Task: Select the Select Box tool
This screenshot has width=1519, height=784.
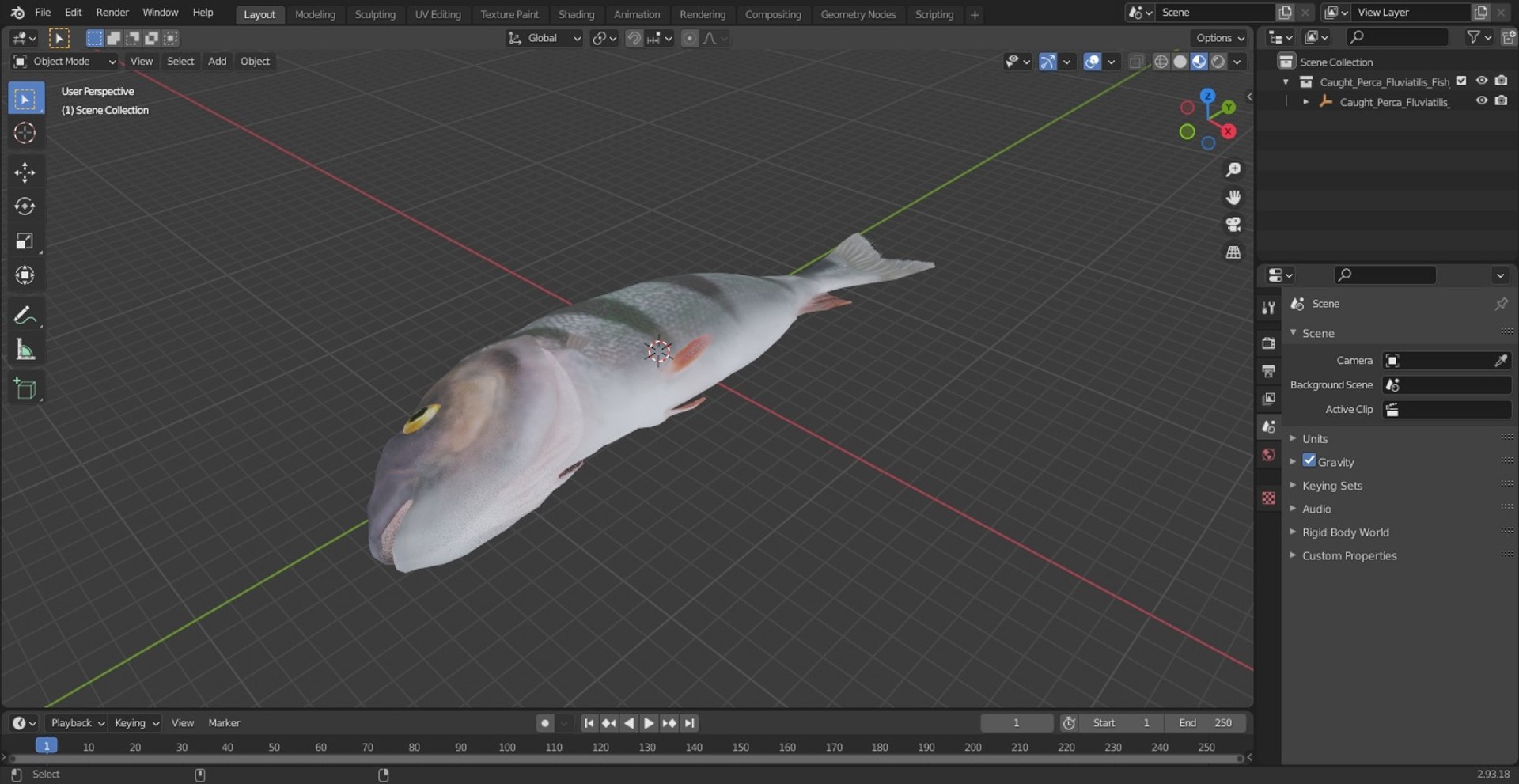Action: [25, 99]
